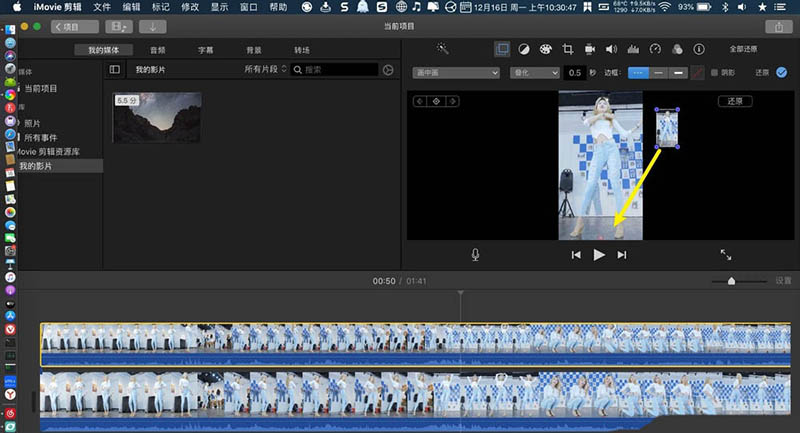Open the volume speaker settings icon
800x433 pixels.
tap(611, 49)
